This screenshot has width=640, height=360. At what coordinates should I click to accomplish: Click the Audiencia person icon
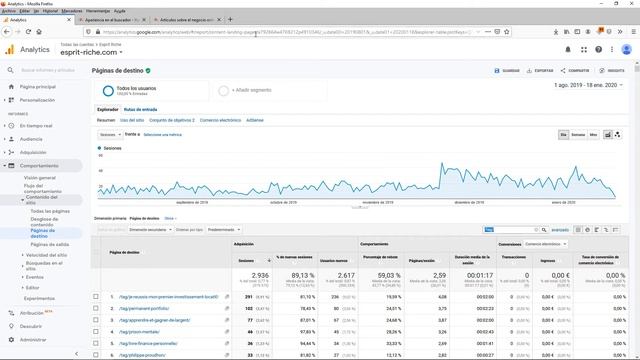[x=11, y=139]
